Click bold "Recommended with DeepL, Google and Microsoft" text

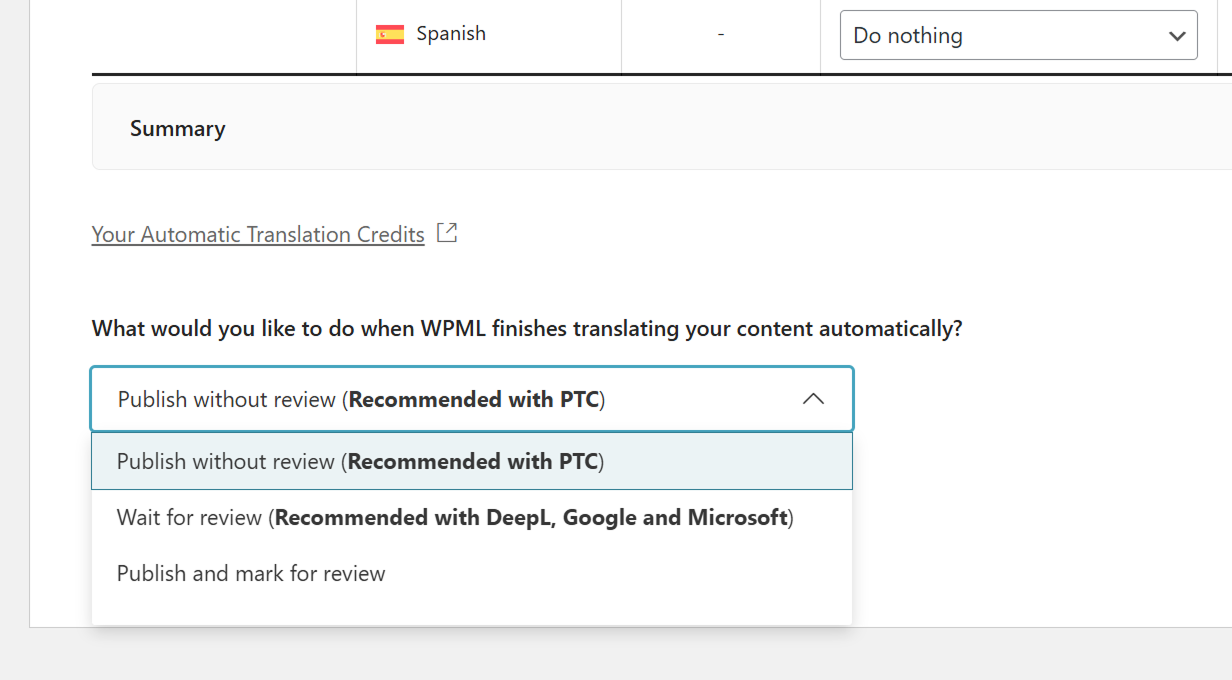coord(531,518)
